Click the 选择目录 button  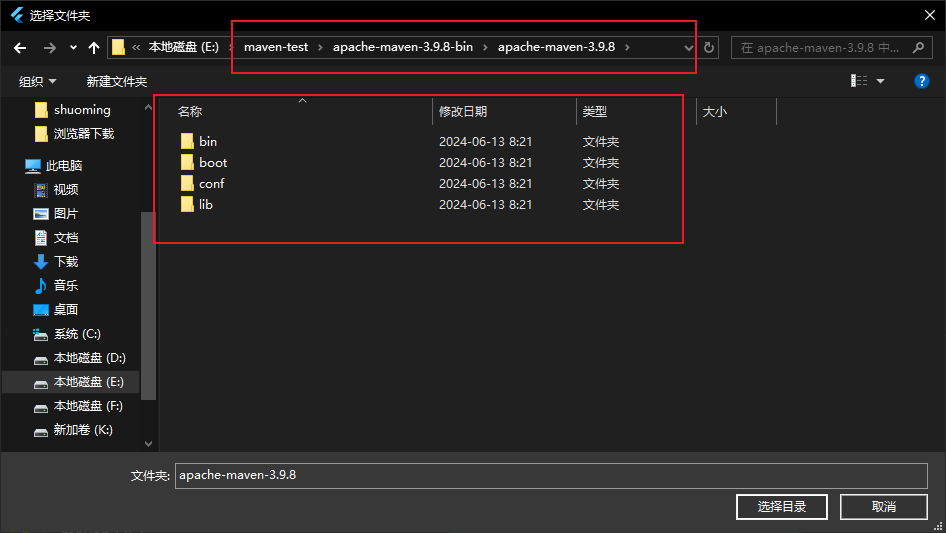(781, 506)
